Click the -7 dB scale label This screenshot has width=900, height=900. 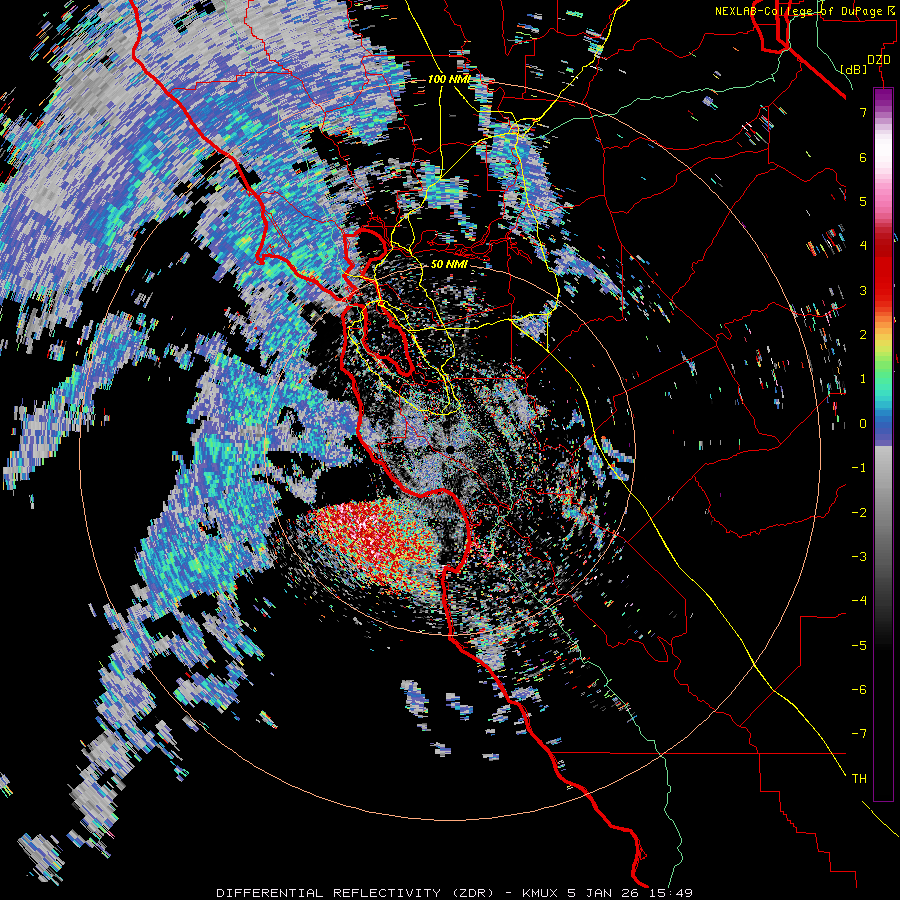point(859,734)
